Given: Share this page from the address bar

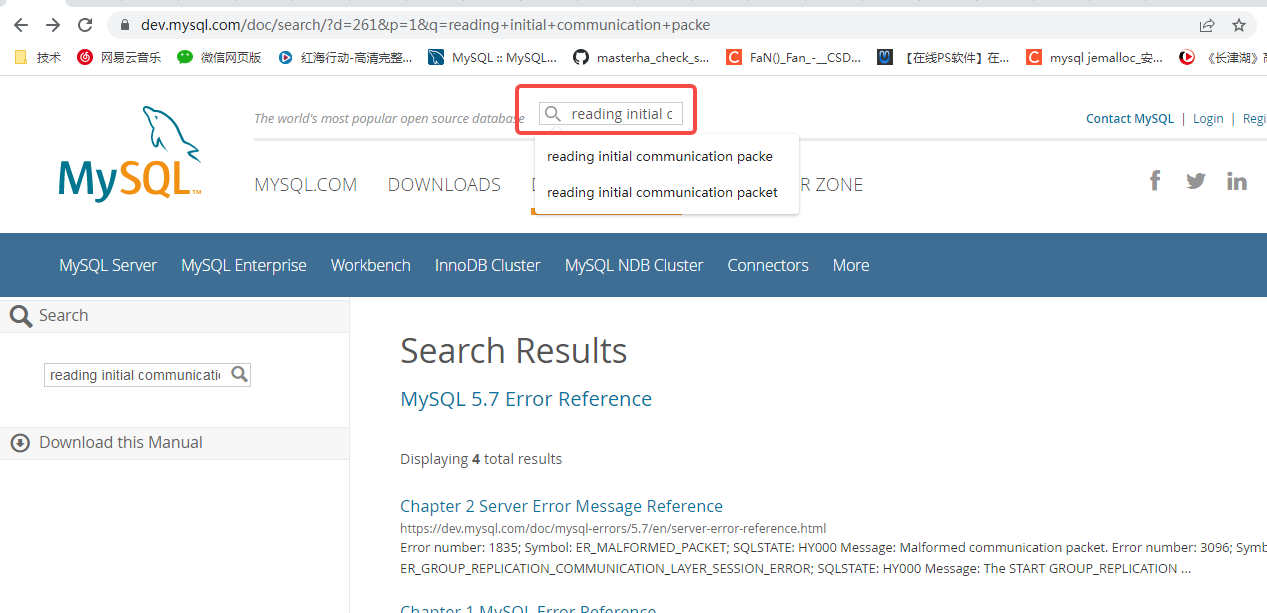Looking at the screenshot, I should coord(1207,25).
